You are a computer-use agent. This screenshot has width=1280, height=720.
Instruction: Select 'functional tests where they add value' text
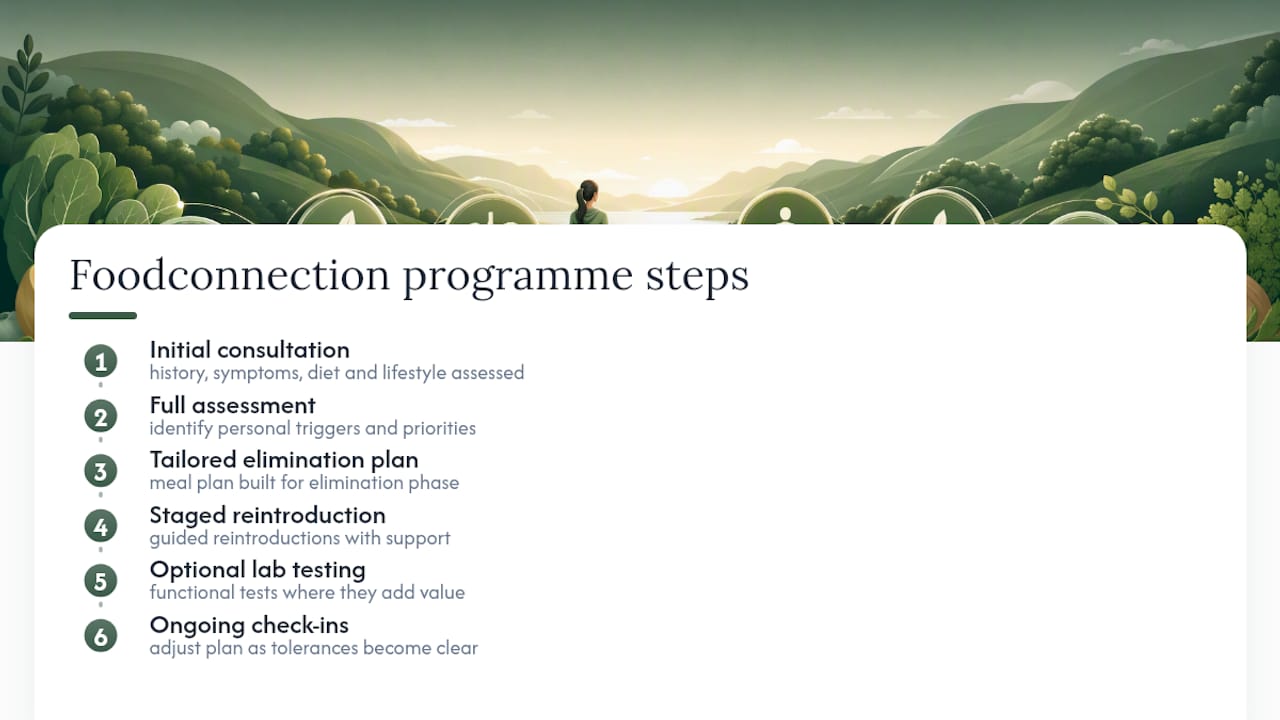[307, 593]
